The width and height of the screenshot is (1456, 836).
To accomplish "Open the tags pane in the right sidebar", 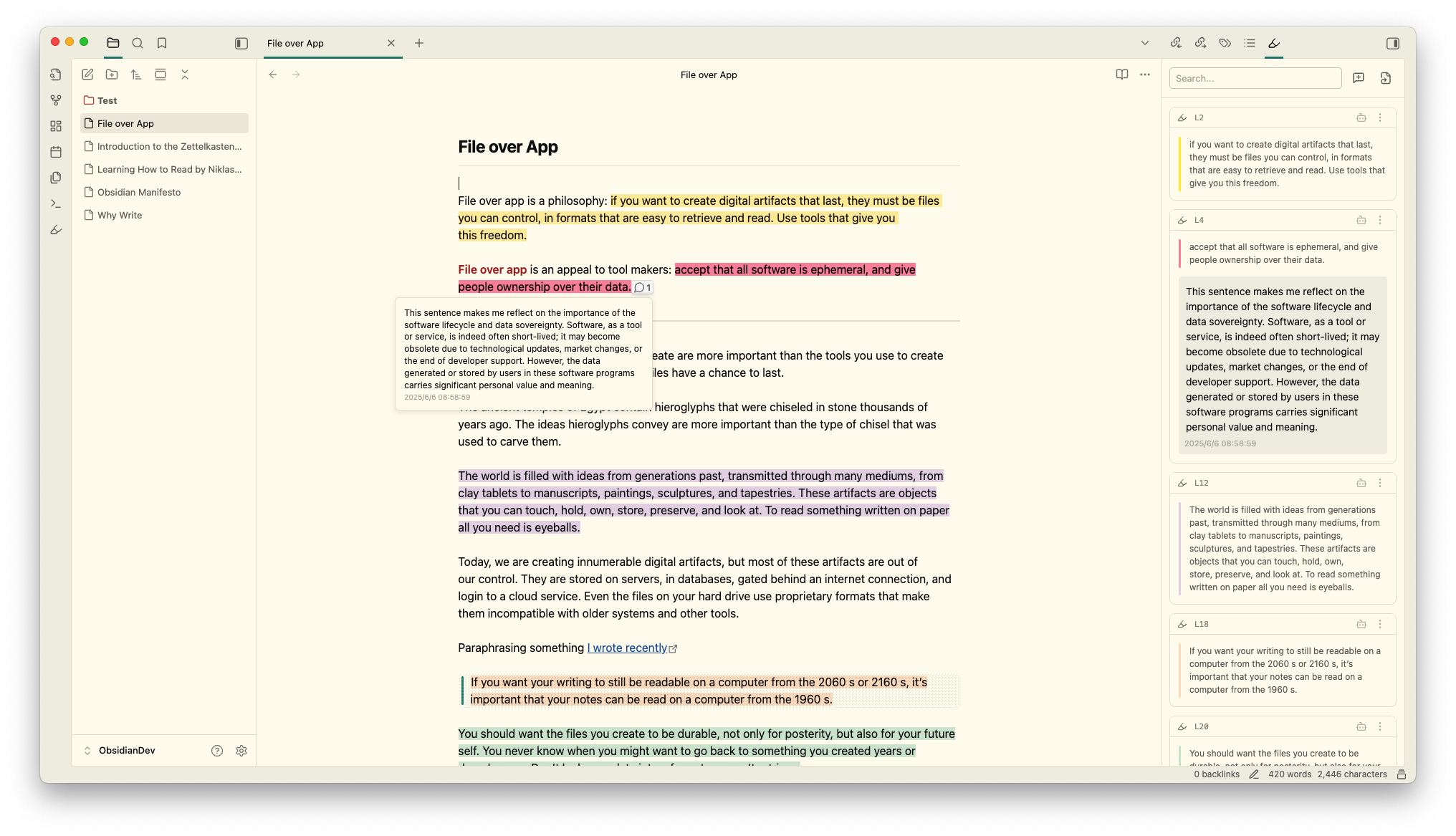I will (x=1225, y=43).
